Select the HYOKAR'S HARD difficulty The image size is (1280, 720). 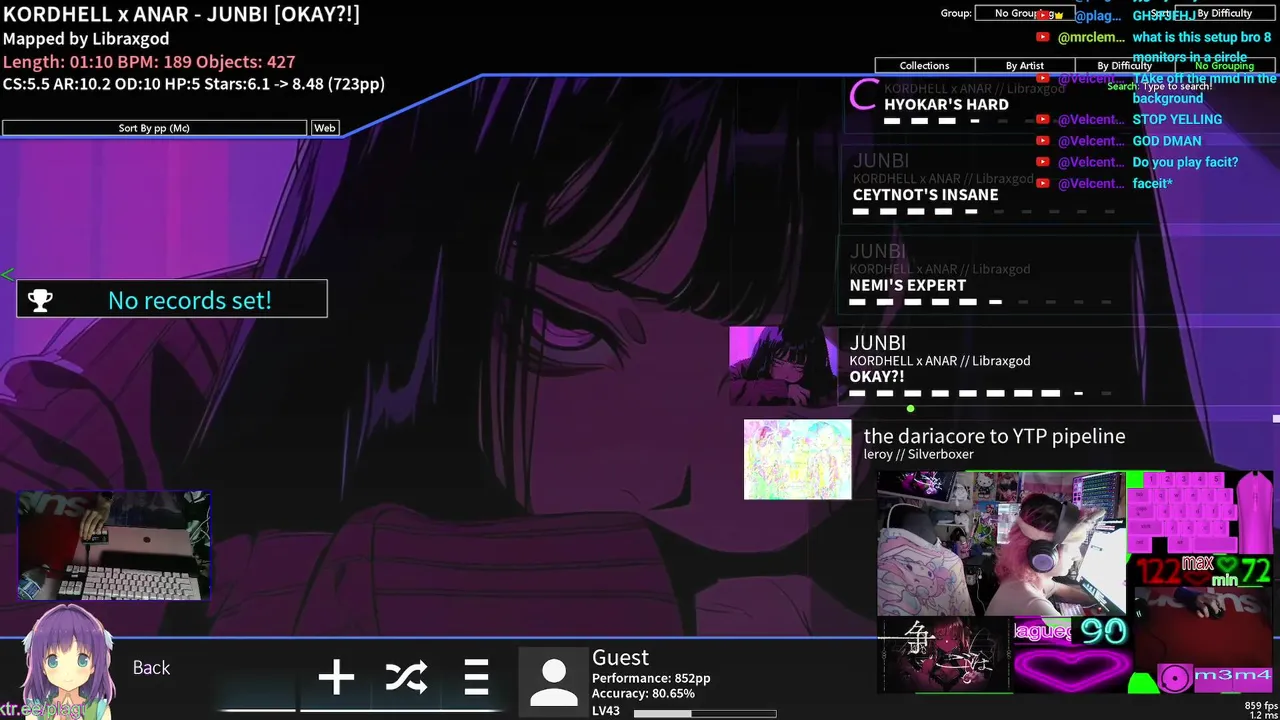(1060, 104)
